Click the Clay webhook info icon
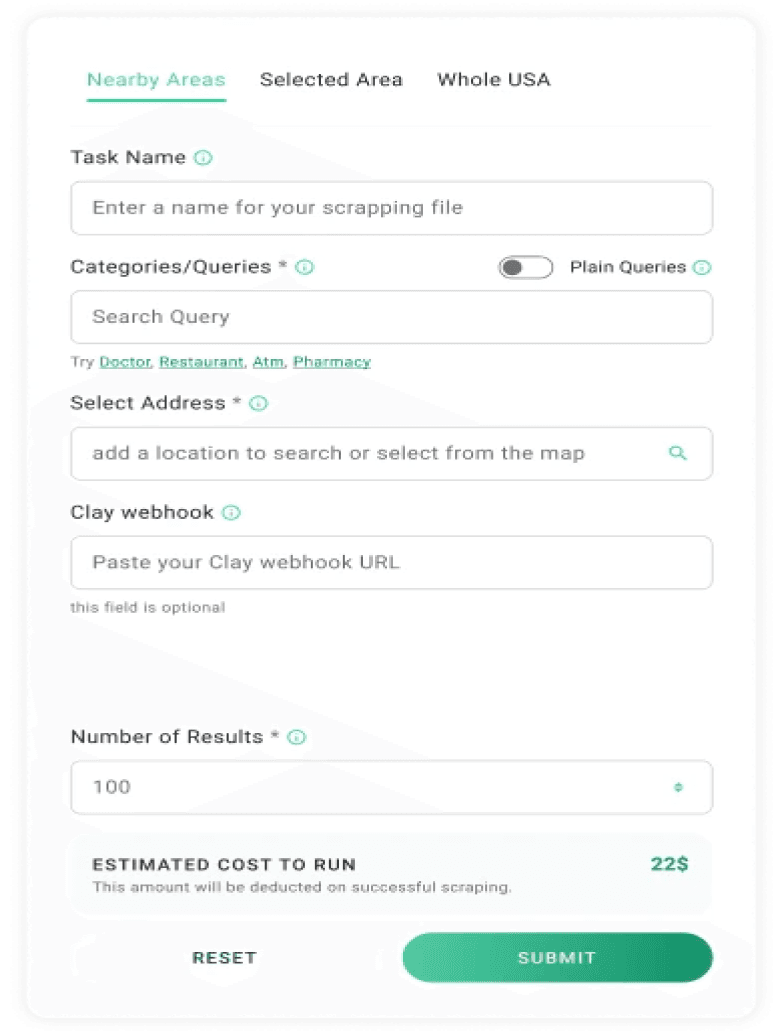 (x=231, y=513)
